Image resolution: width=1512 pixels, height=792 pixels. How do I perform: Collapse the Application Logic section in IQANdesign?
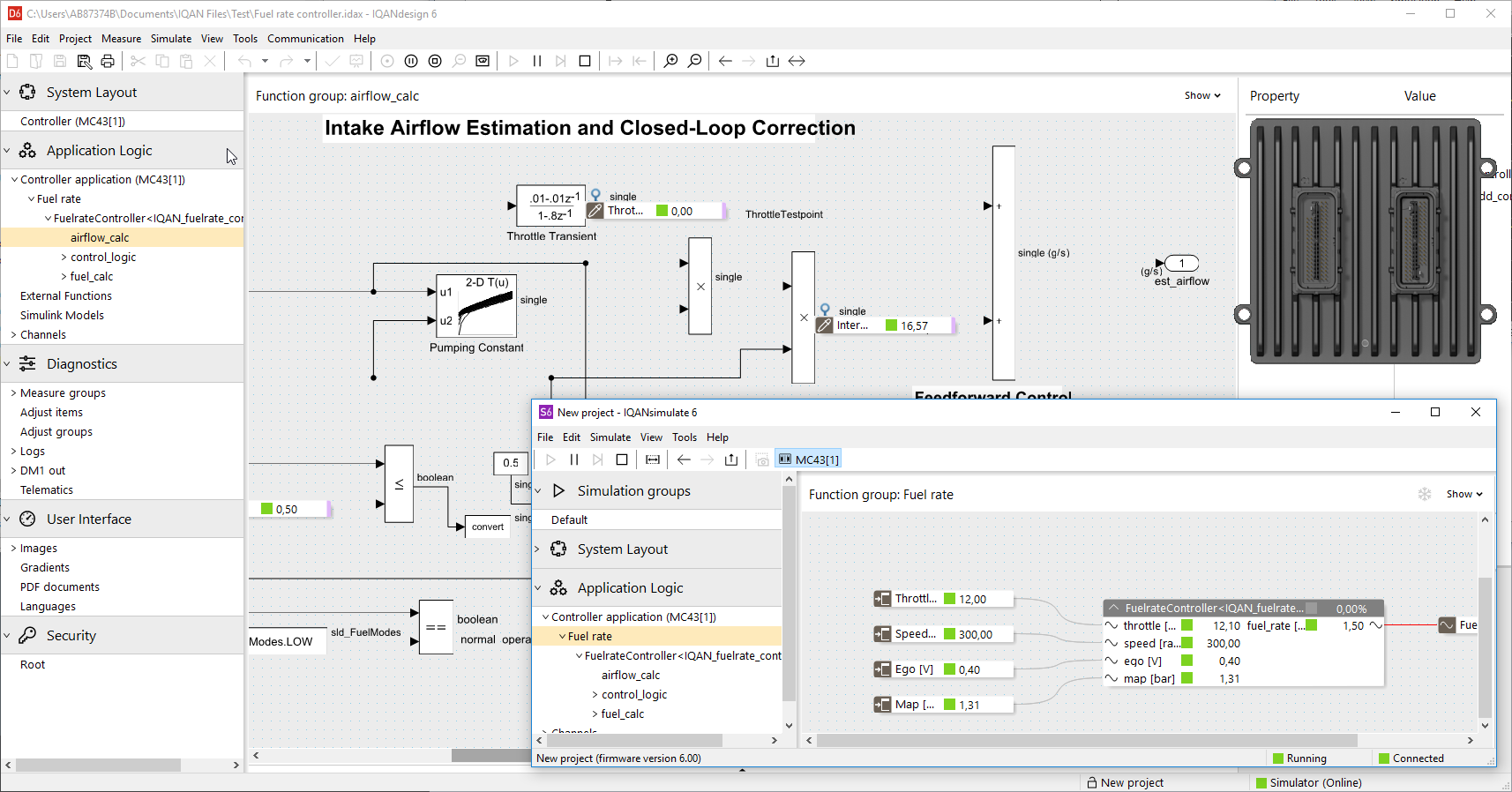coord(7,151)
